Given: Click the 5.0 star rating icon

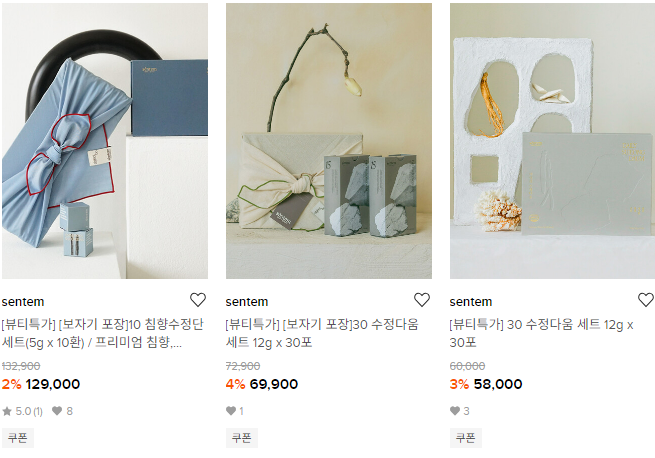Looking at the screenshot, I should 8,411.
